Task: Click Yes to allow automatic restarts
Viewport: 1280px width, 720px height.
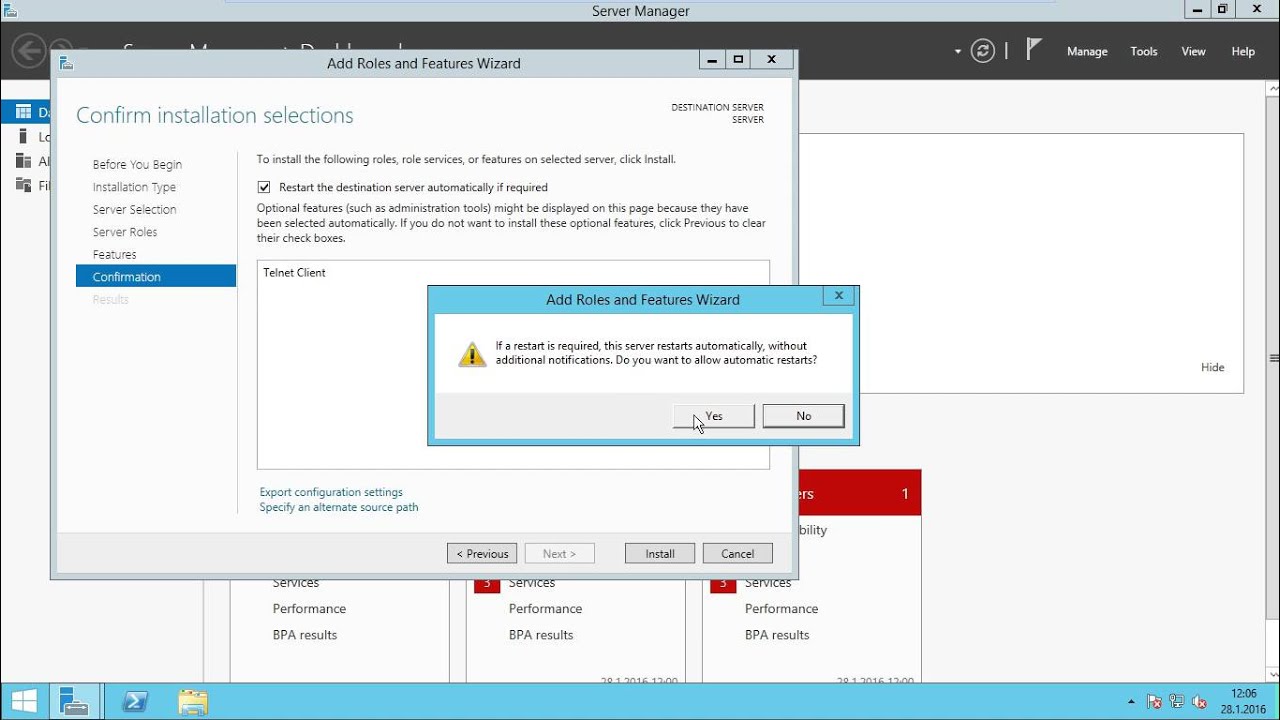Action: click(x=714, y=416)
